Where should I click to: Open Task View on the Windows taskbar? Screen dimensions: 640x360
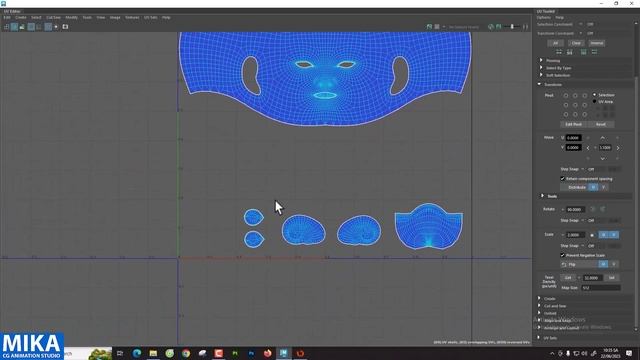click(120, 353)
